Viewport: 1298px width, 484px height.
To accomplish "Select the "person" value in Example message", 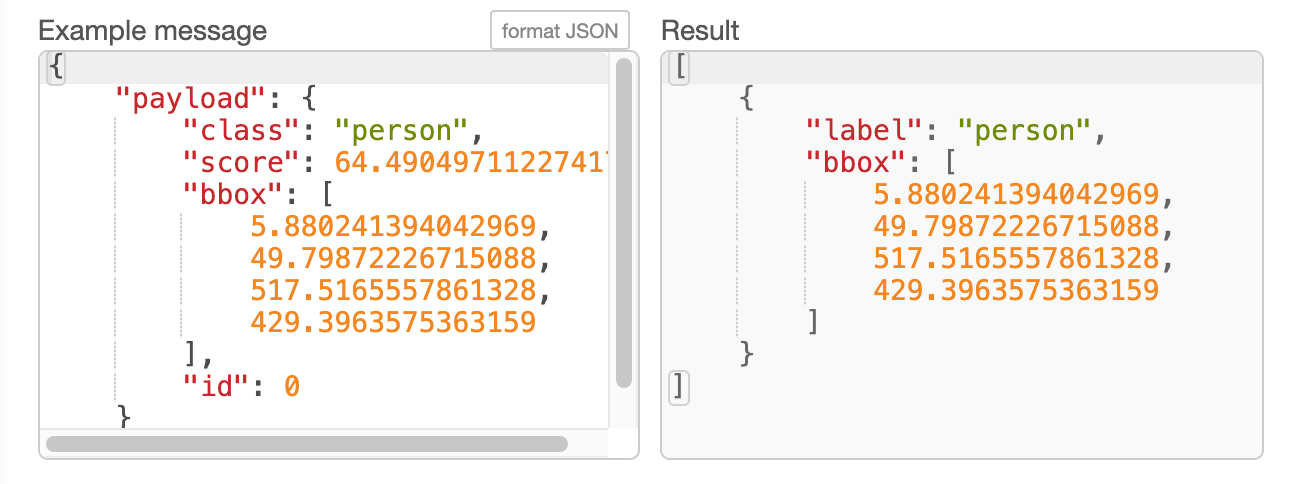I will pyautogui.click(x=401, y=130).
